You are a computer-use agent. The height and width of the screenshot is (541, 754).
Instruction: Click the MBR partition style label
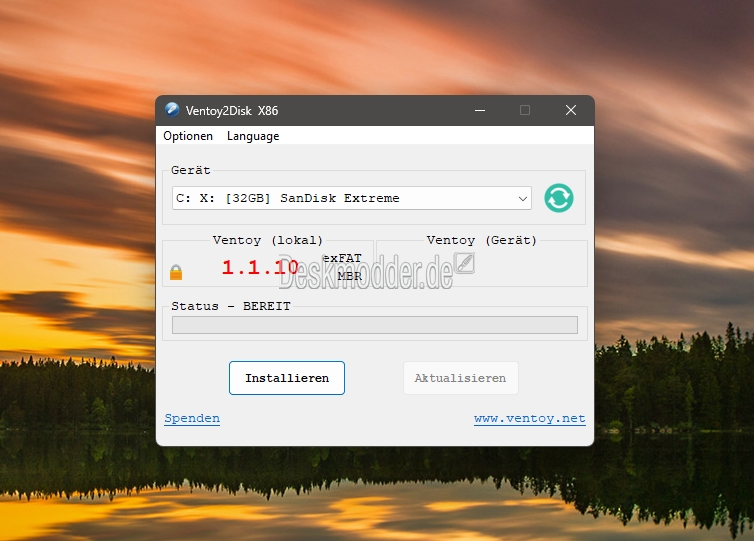point(349,275)
